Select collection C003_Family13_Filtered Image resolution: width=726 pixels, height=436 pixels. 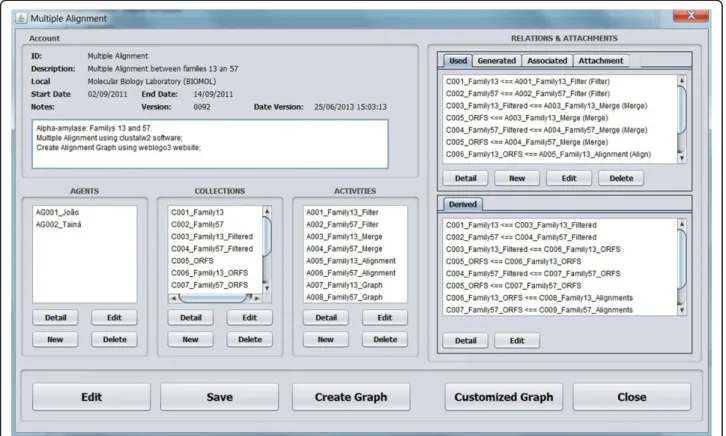point(212,237)
